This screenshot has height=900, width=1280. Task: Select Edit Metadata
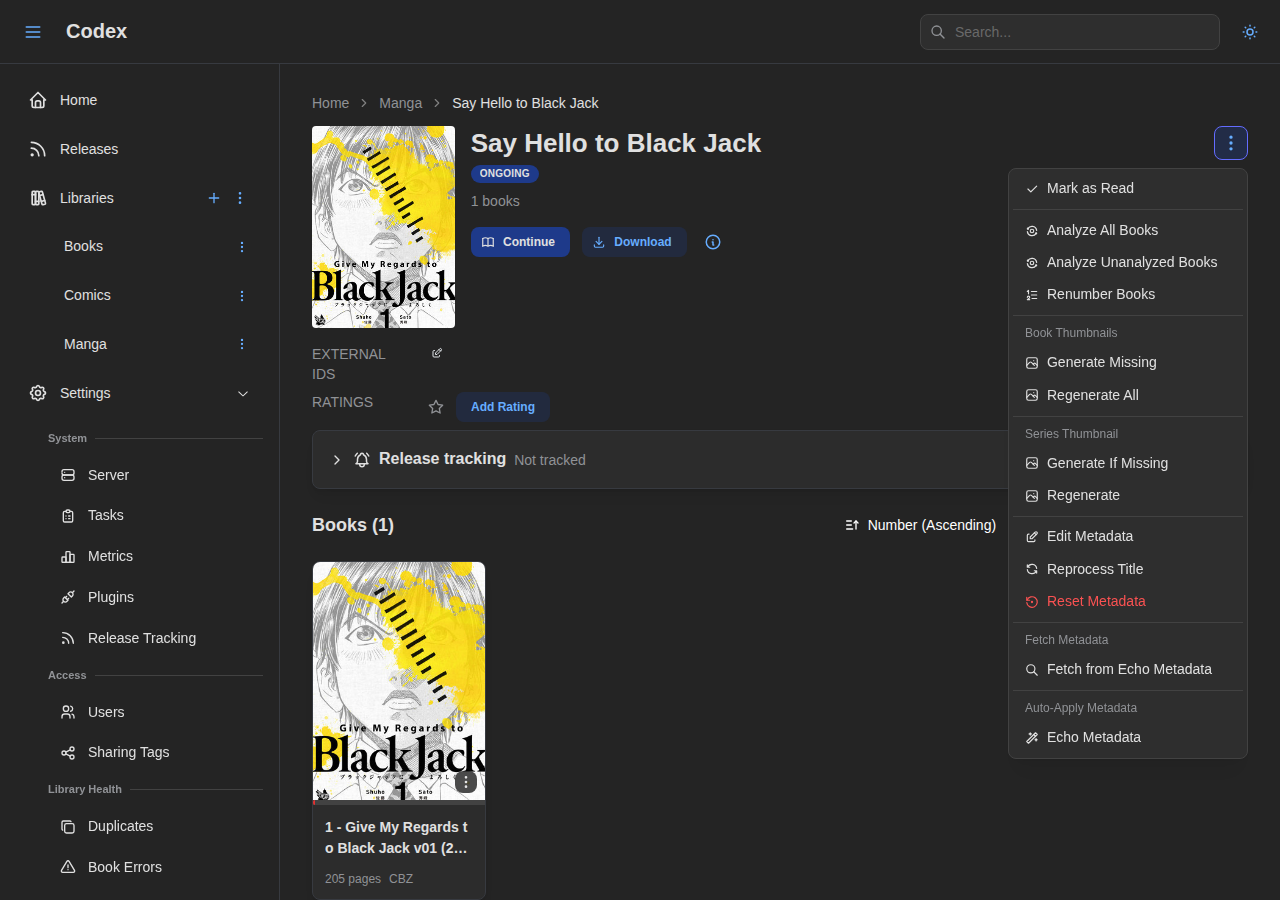click(1128, 536)
